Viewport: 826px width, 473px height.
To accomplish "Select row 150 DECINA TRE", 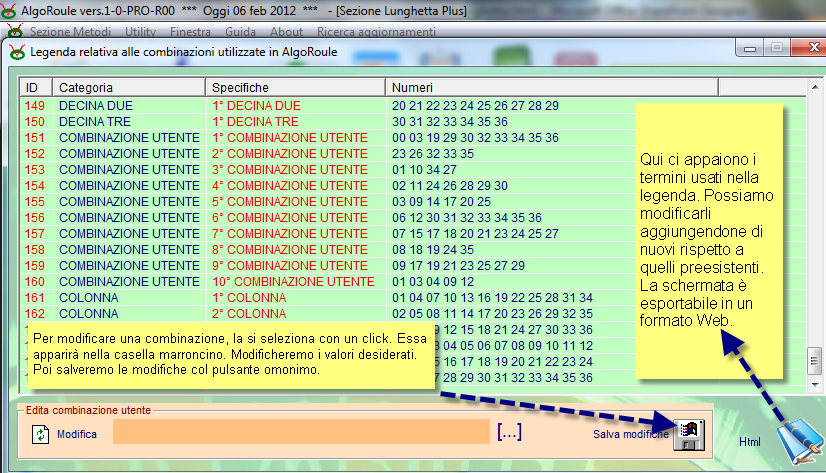I will [414, 122].
